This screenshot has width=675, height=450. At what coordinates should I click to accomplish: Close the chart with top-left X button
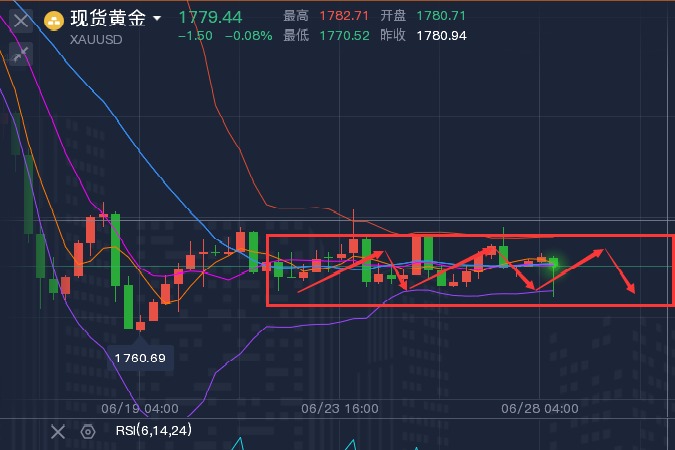tap(21, 19)
